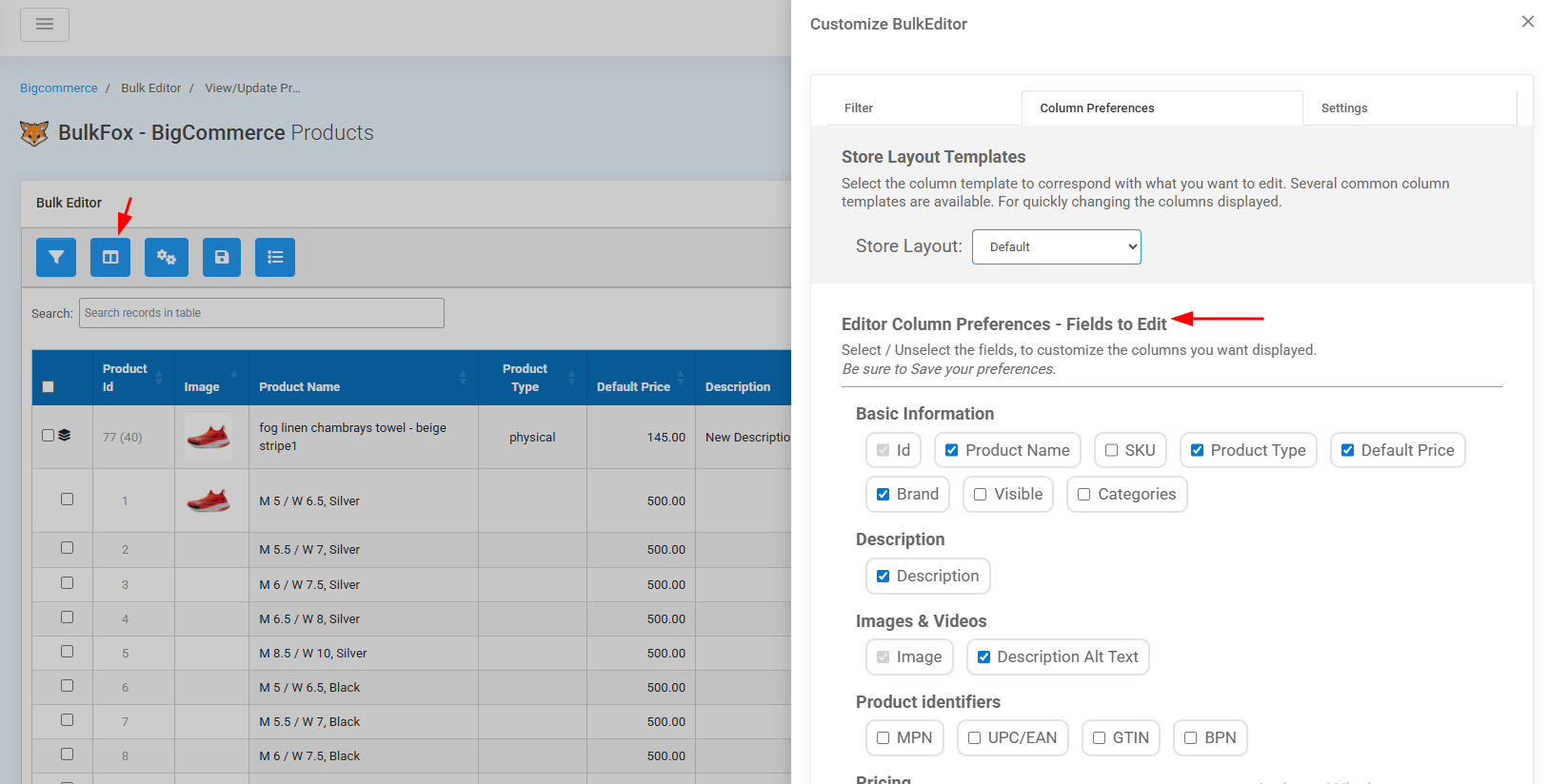This screenshot has width=1549, height=784.
Task: Enable the UPC/EAN field checkbox
Action: tap(974, 737)
